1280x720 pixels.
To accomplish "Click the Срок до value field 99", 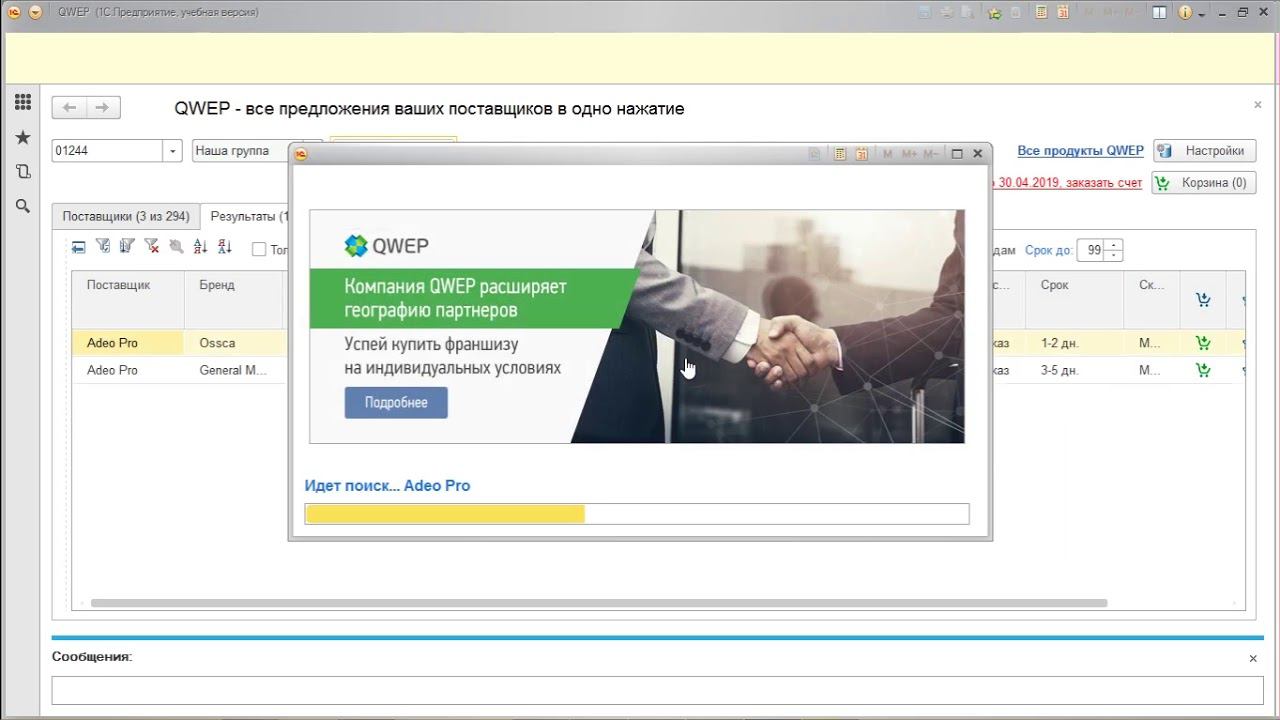I will coord(1091,250).
